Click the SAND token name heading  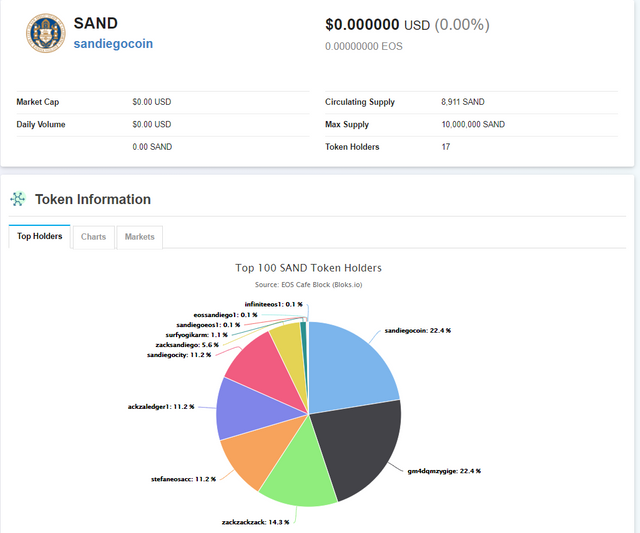(96, 23)
